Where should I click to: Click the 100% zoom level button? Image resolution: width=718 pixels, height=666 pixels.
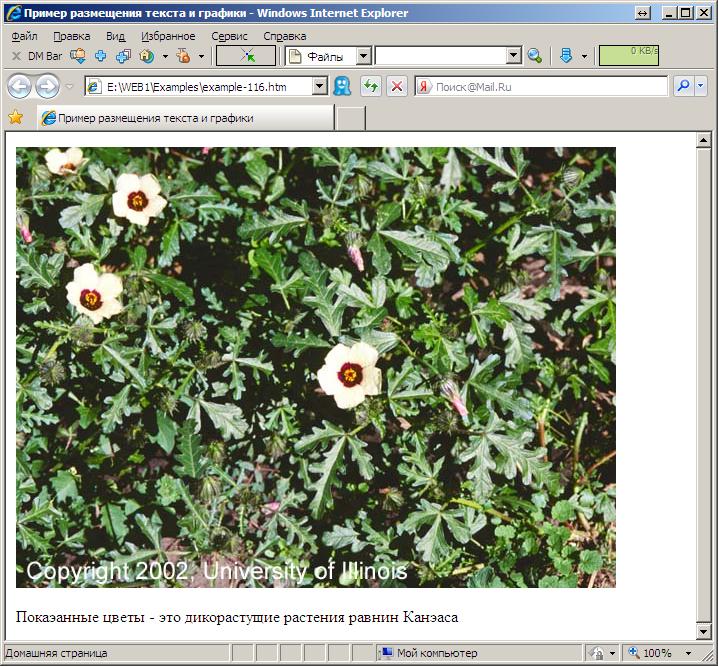click(x=649, y=653)
